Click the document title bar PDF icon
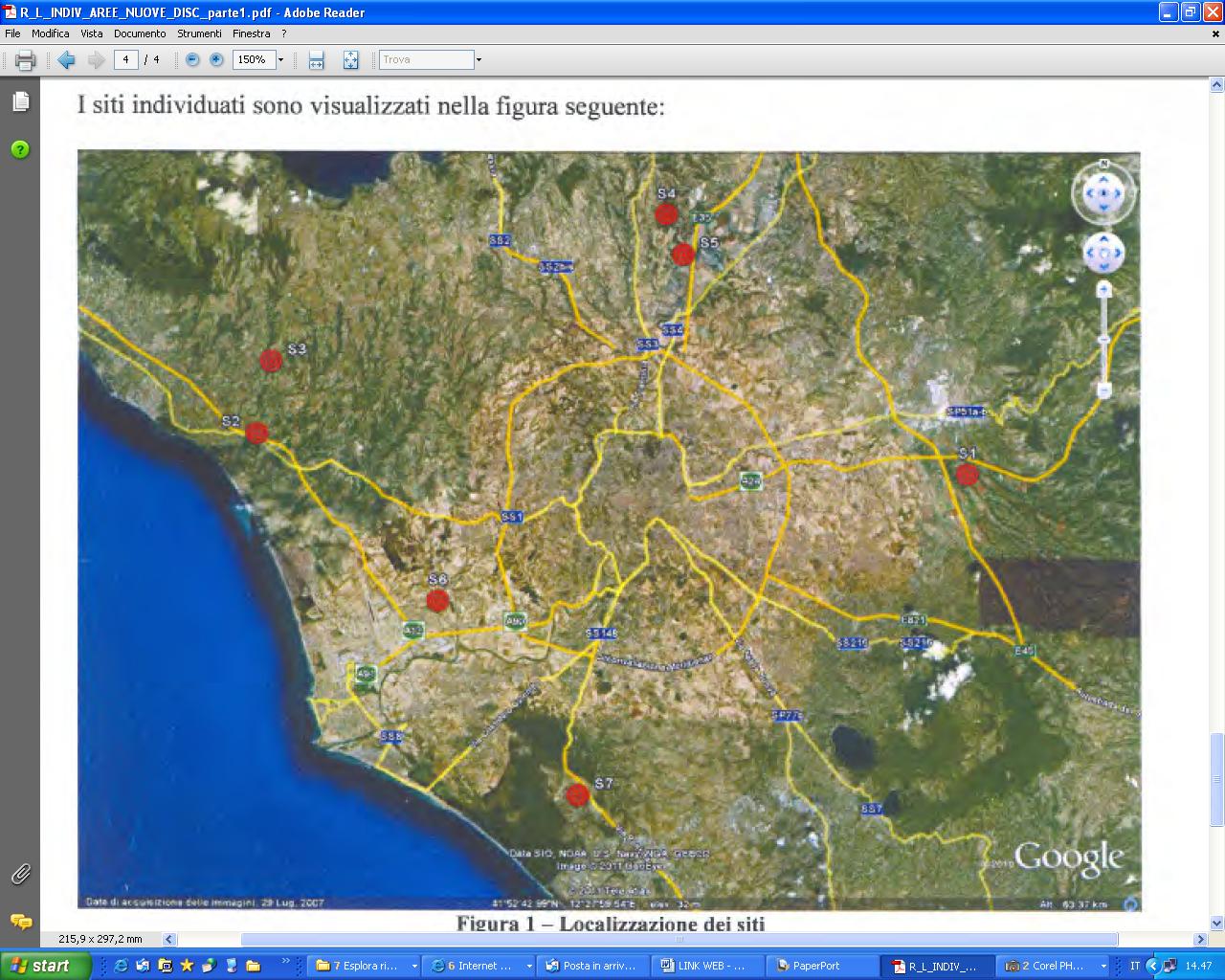The width and height of the screenshot is (1225, 980). (10, 12)
